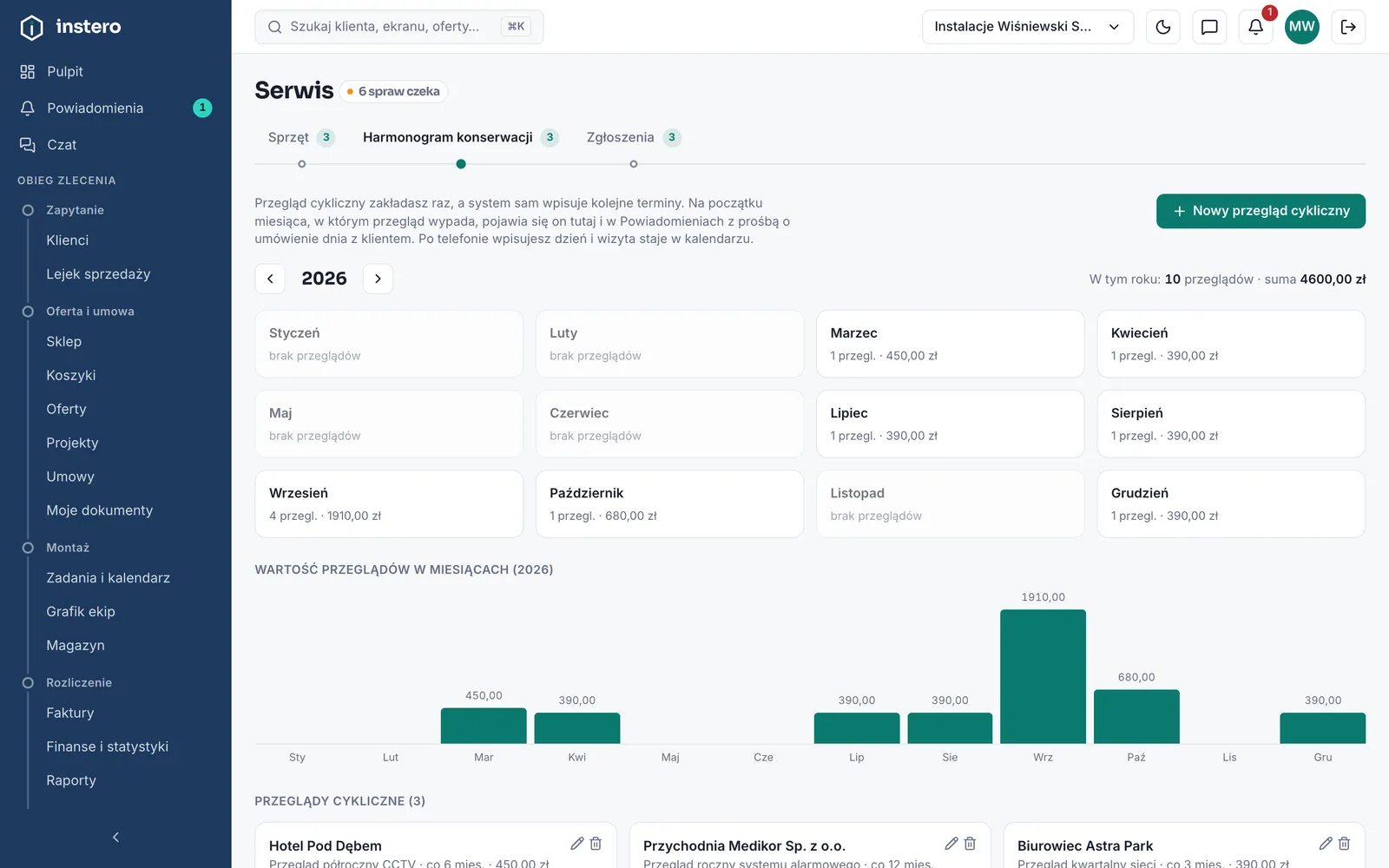Switch to the Sprzęt tab
The height and width of the screenshot is (868, 1389).
click(301, 137)
